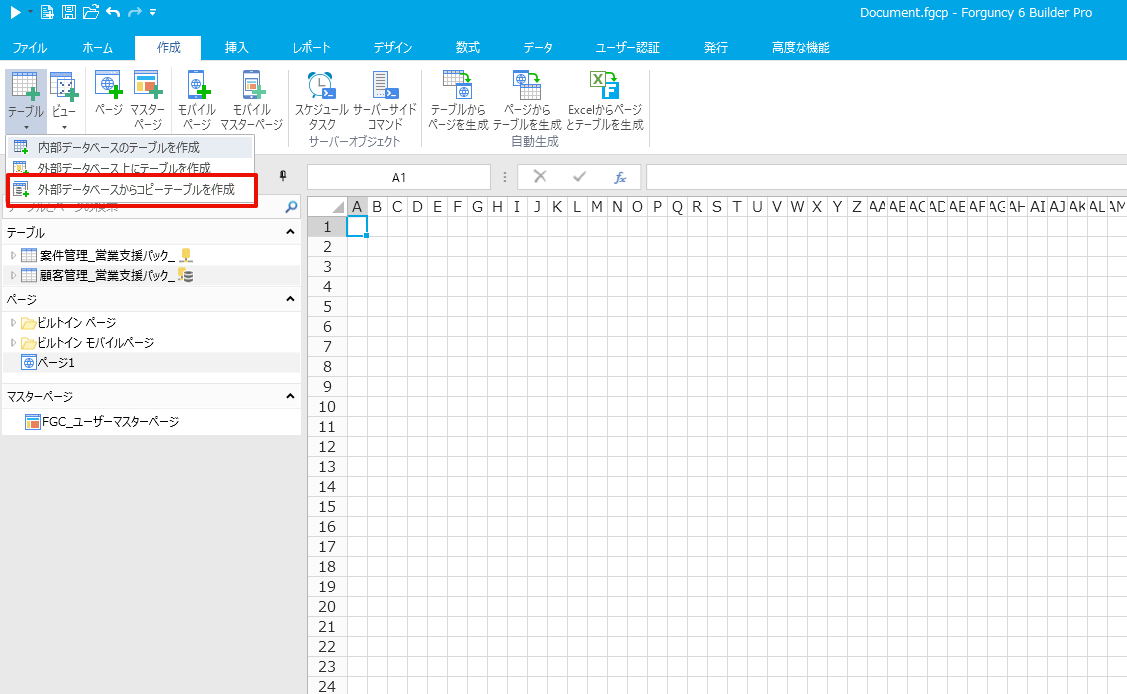This screenshot has width=1127, height=694.
Task: Select the 顧客管理_営業支援パック_ table
Action: coord(107,275)
